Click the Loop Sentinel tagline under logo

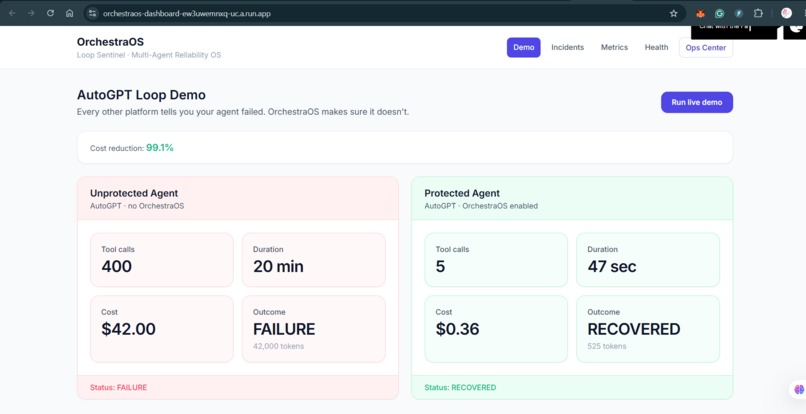coord(149,55)
